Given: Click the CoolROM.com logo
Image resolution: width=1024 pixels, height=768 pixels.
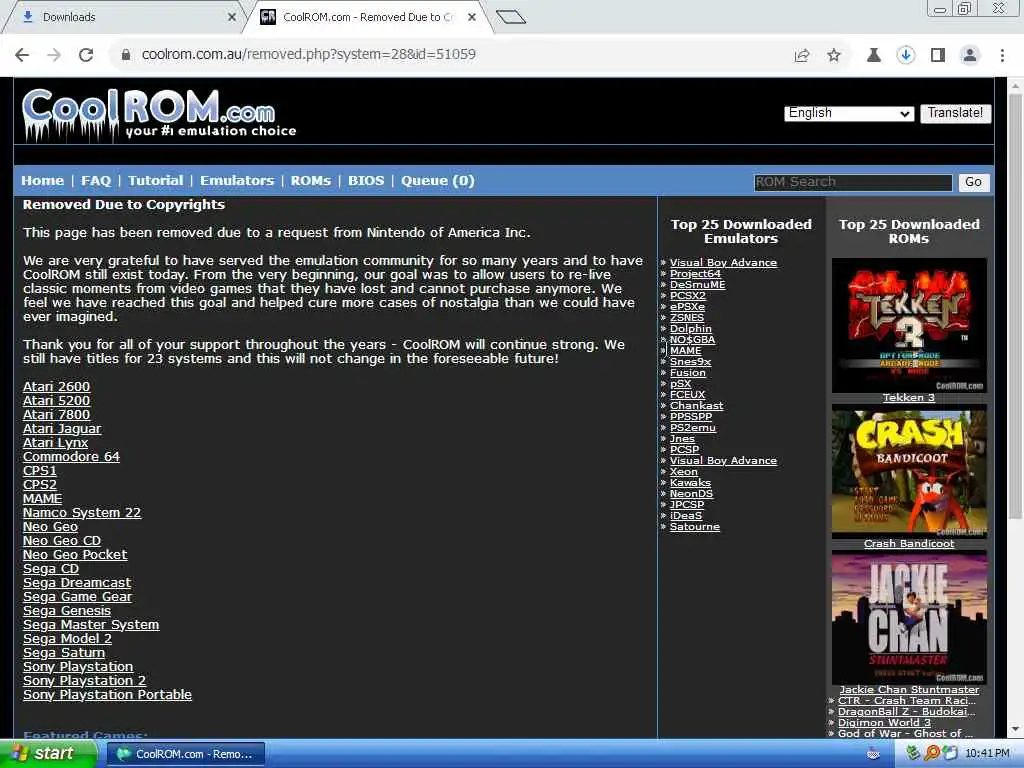Looking at the screenshot, I should coord(159,114).
